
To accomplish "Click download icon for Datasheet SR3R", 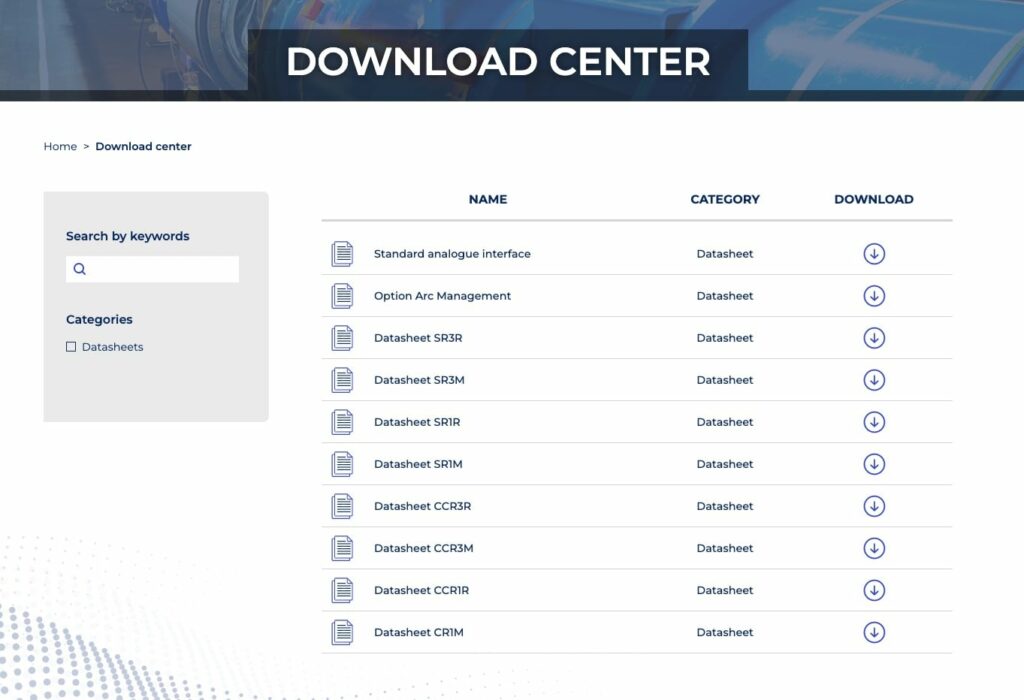I will pyautogui.click(x=874, y=338).
